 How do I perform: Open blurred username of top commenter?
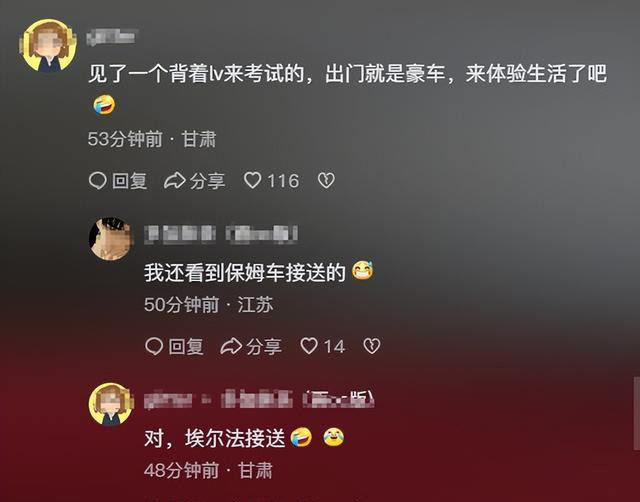[x=112, y=37]
